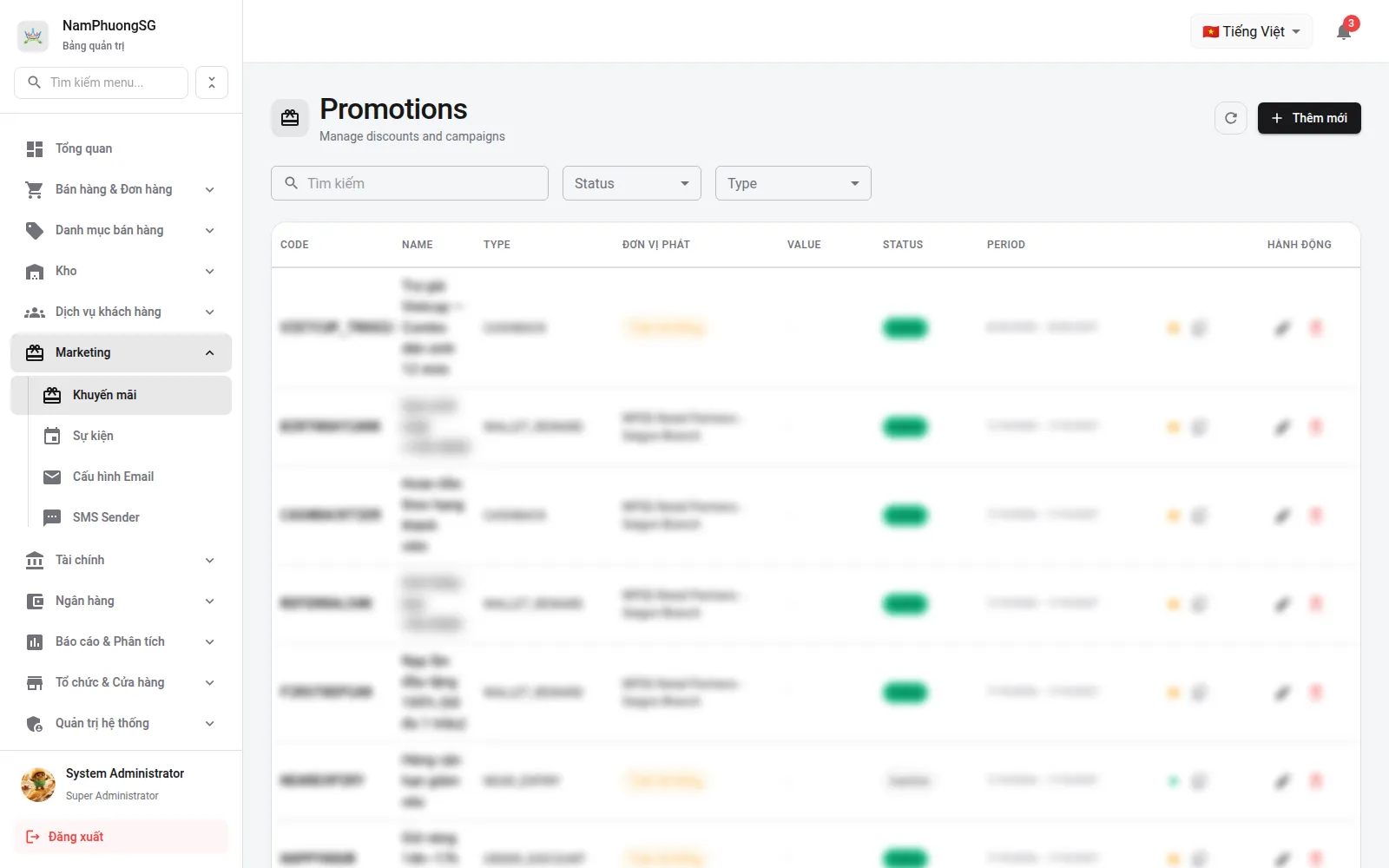This screenshot has width=1389, height=868.
Task: Focus the Tìm kiếm menu search box
Action: click(101, 82)
